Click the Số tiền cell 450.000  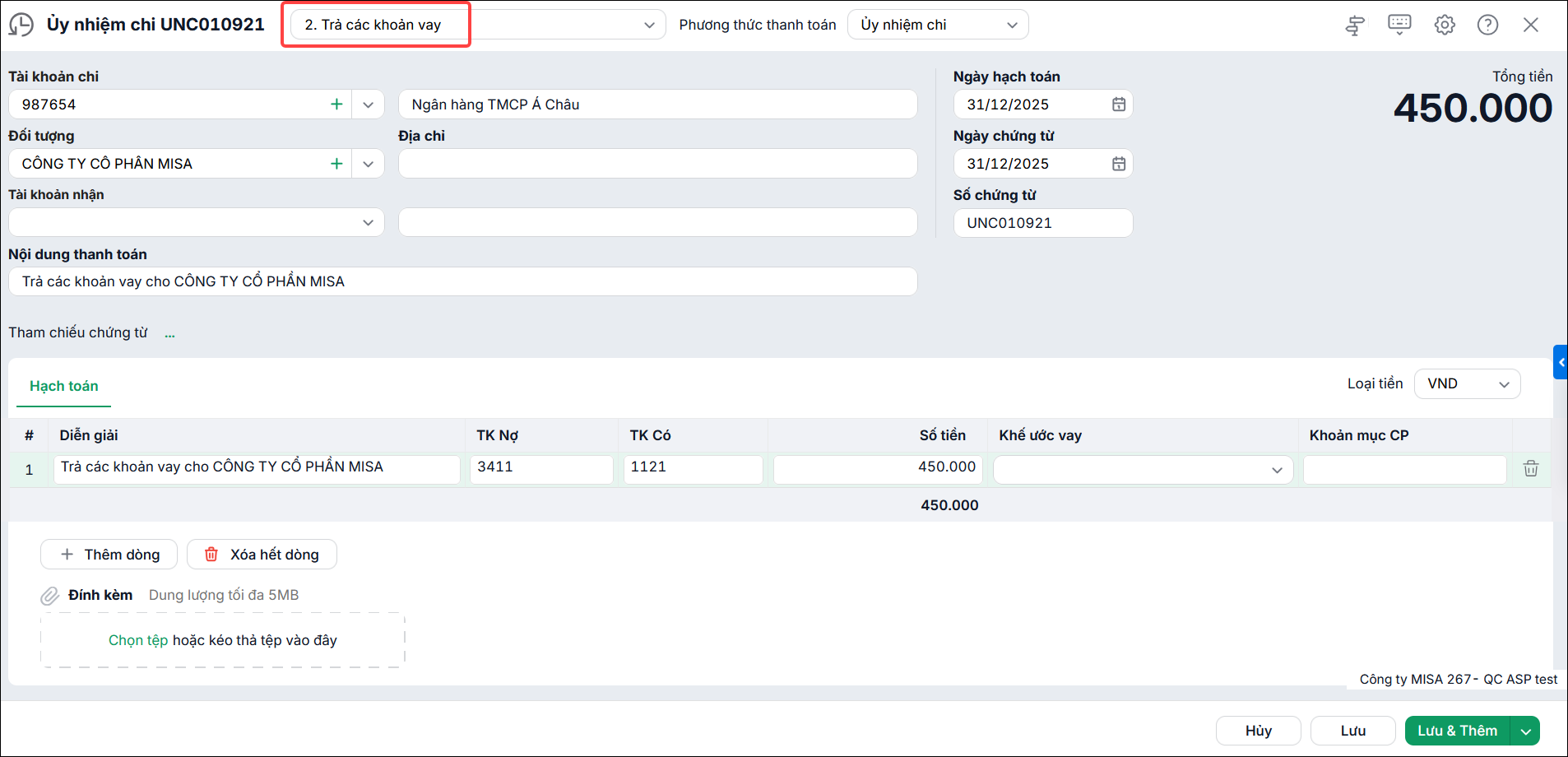(x=878, y=469)
